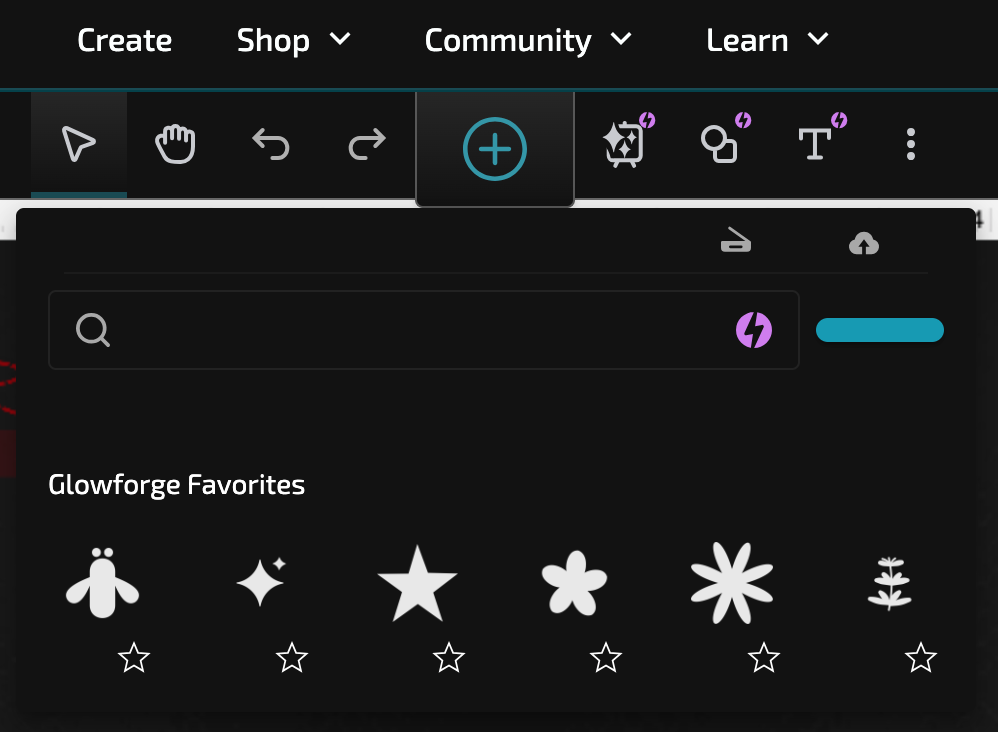Click the undo arrow
Image resolution: width=998 pixels, height=732 pixels.
pos(271,144)
